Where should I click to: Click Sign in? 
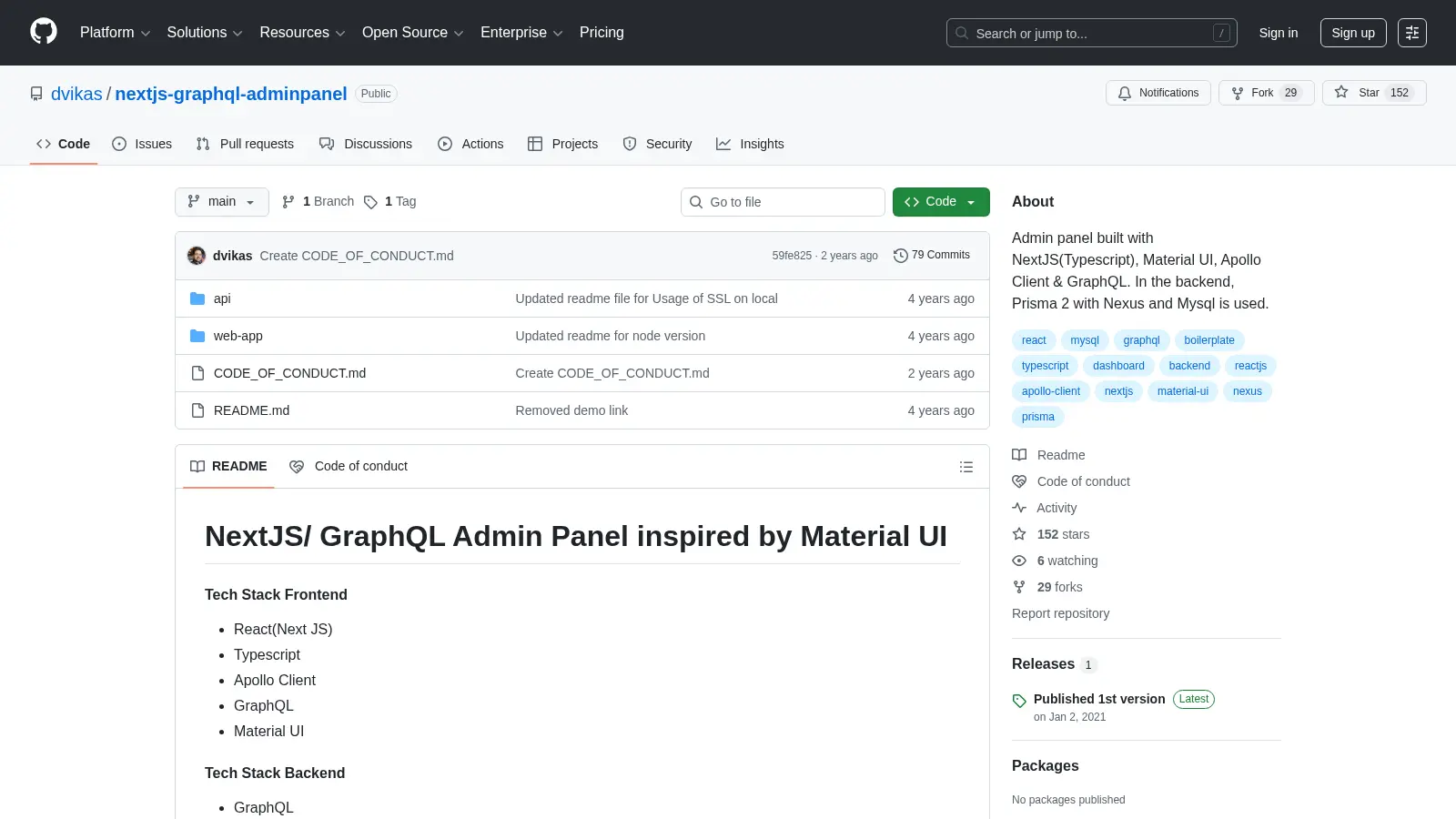(x=1279, y=33)
